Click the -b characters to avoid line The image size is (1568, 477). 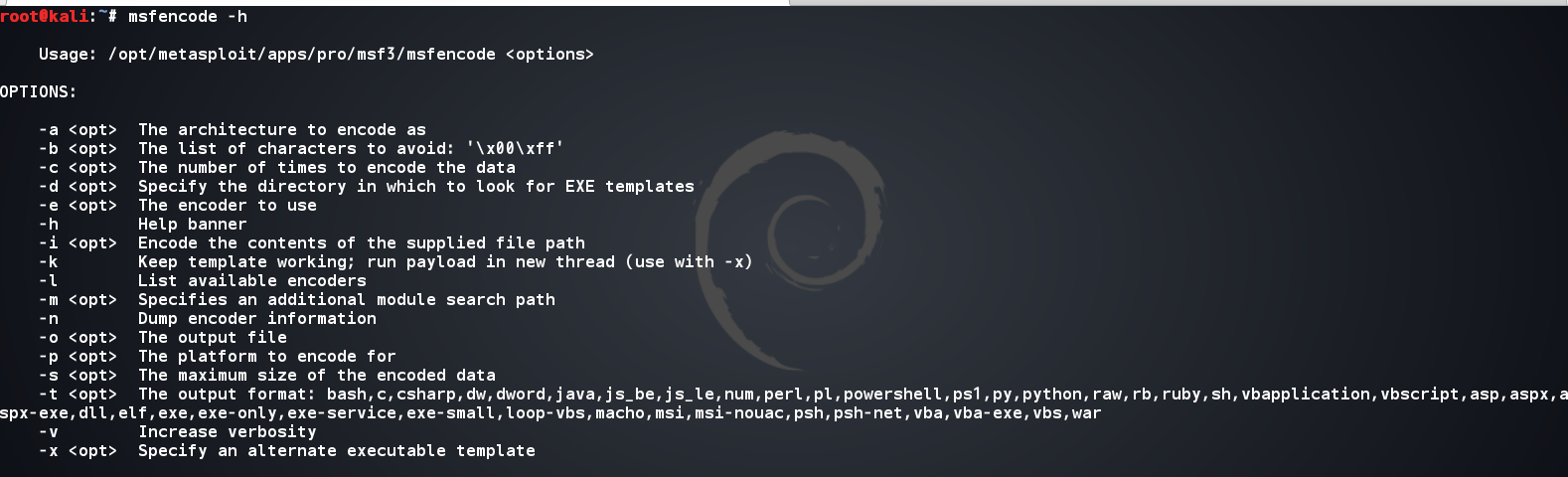click(301, 149)
